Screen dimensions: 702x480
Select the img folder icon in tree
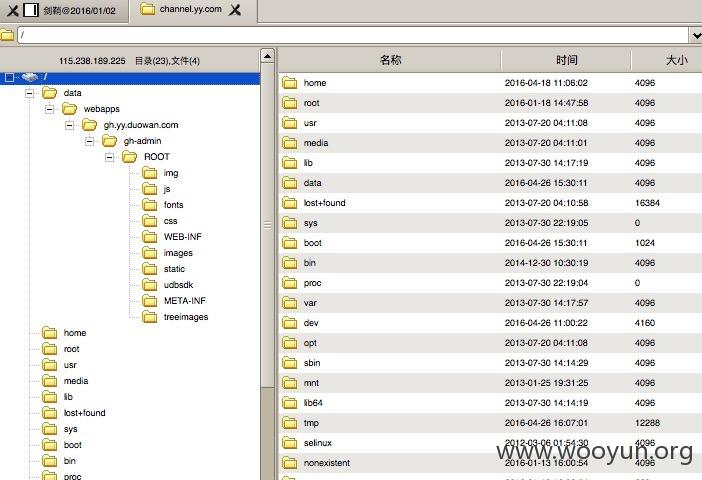(150, 173)
